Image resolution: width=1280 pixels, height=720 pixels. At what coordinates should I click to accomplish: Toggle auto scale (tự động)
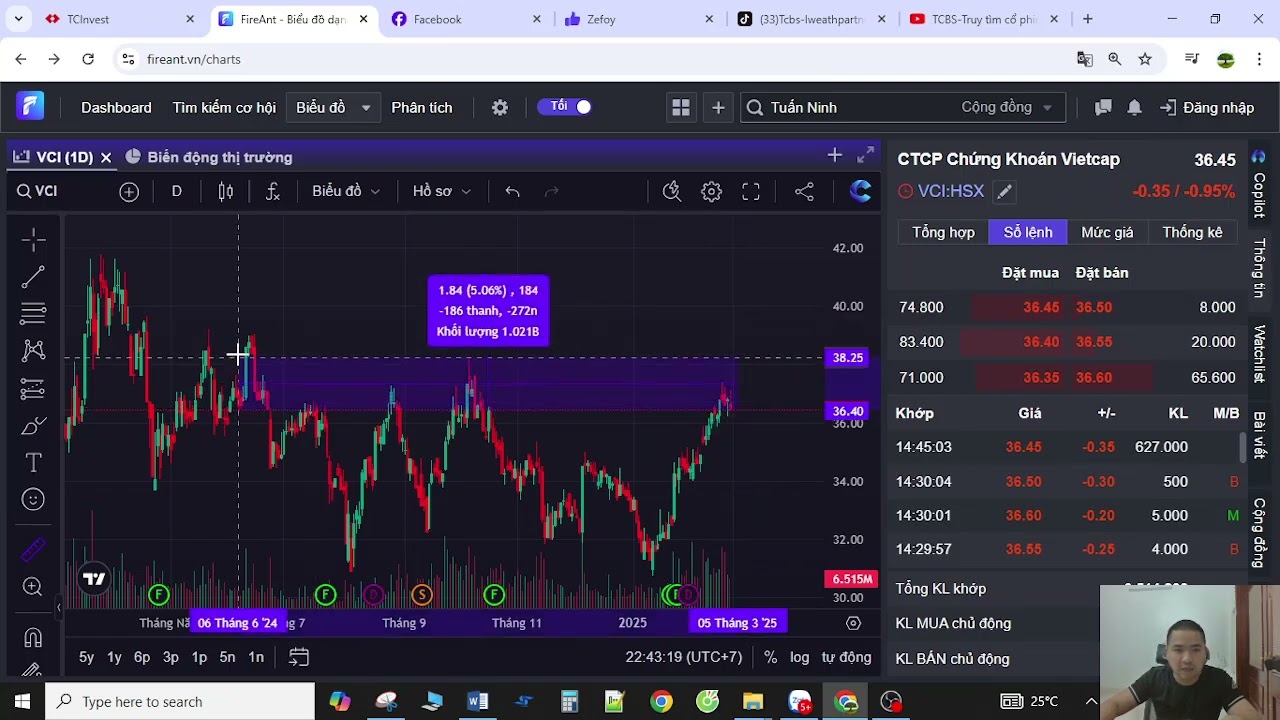pos(846,657)
